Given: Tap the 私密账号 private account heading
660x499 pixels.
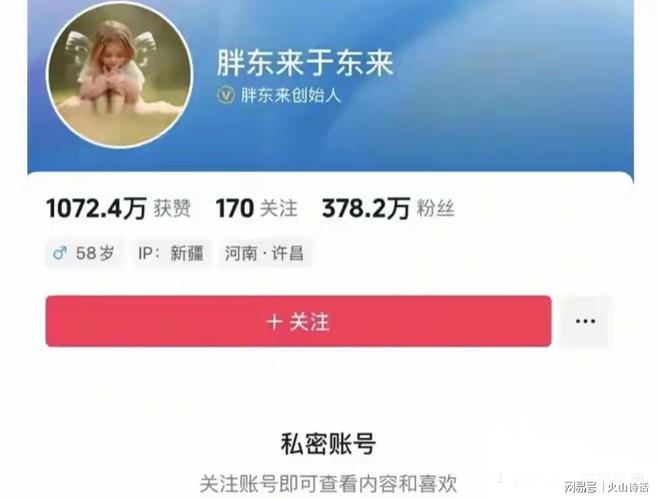Looking at the screenshot, I should (328, 444).
